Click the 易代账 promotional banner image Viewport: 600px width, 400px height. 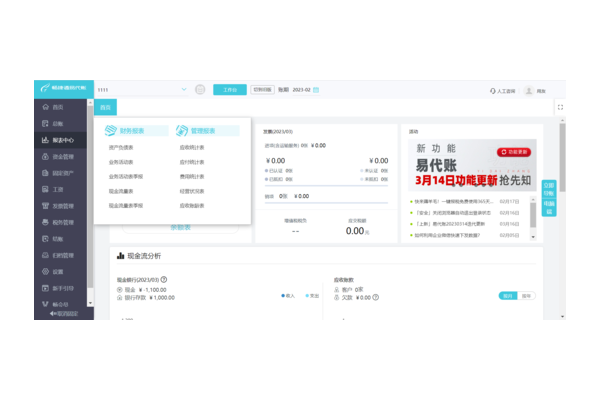tap(472, 165)
